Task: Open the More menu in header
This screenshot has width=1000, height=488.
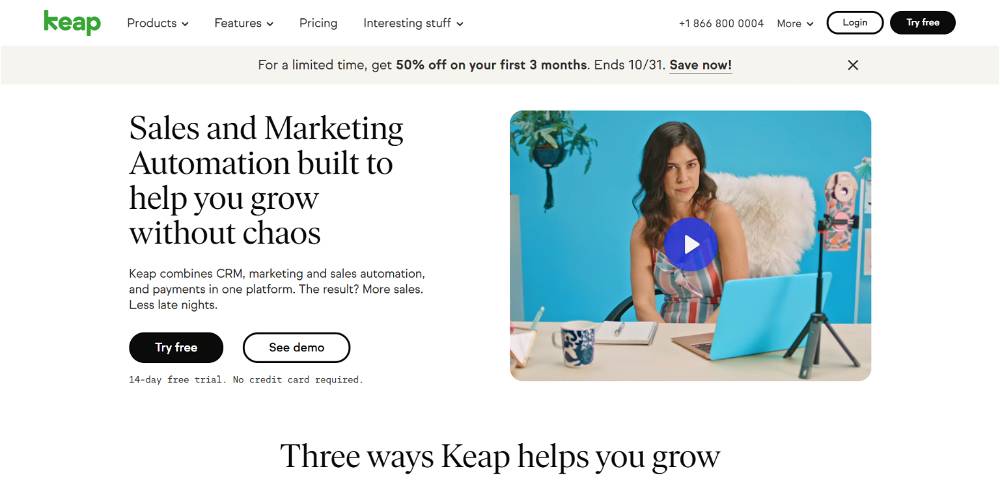Action: pos(795,23)
